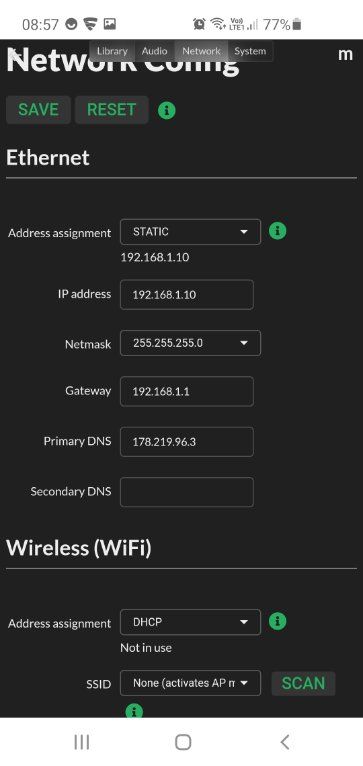Switch to the Library tab

[x=112, y=51]
